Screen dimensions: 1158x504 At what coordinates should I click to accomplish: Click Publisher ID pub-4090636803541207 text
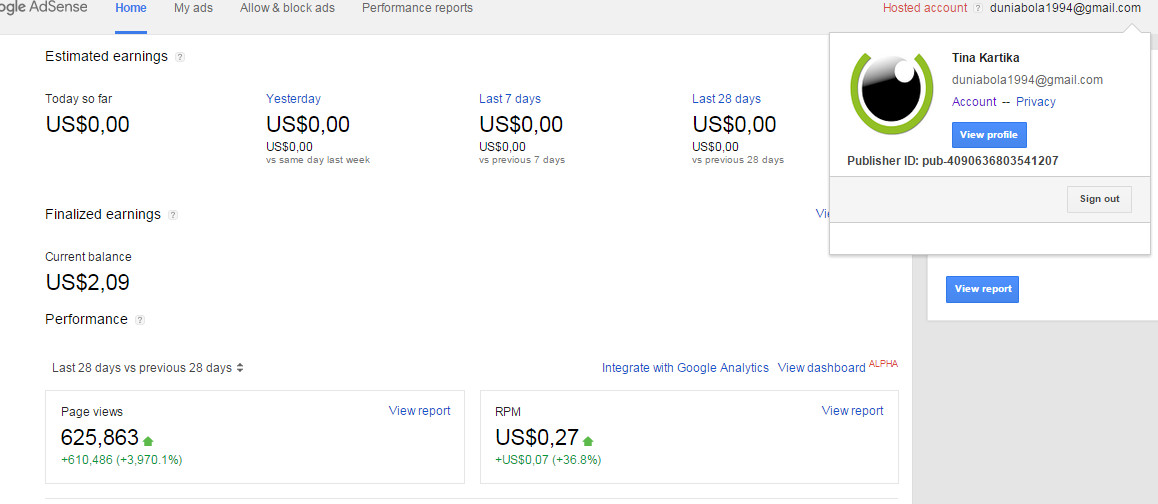pyautogui.click(x=953, y=160)
